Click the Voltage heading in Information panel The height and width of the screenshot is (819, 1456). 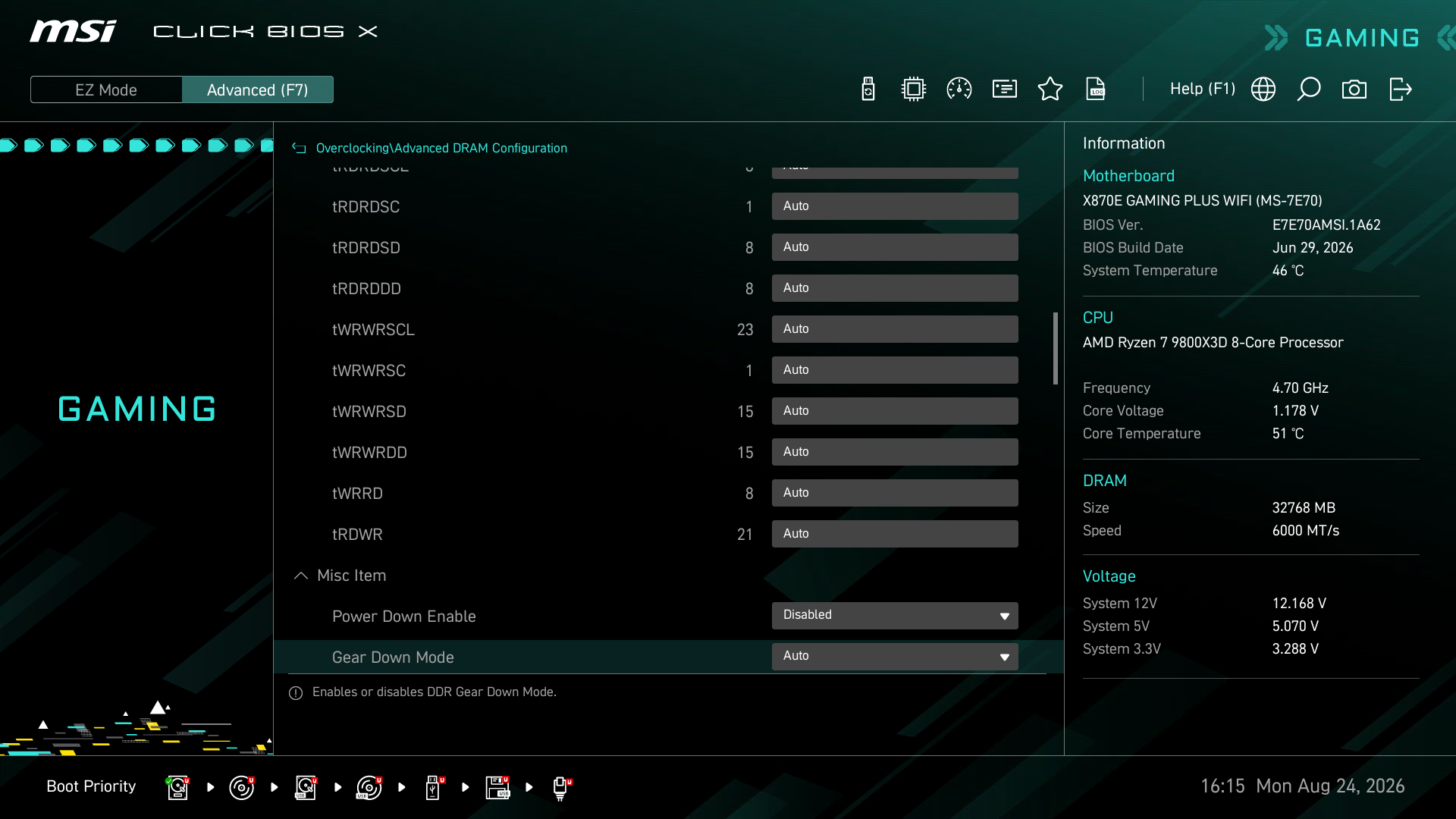click(x=1109, y=576)
